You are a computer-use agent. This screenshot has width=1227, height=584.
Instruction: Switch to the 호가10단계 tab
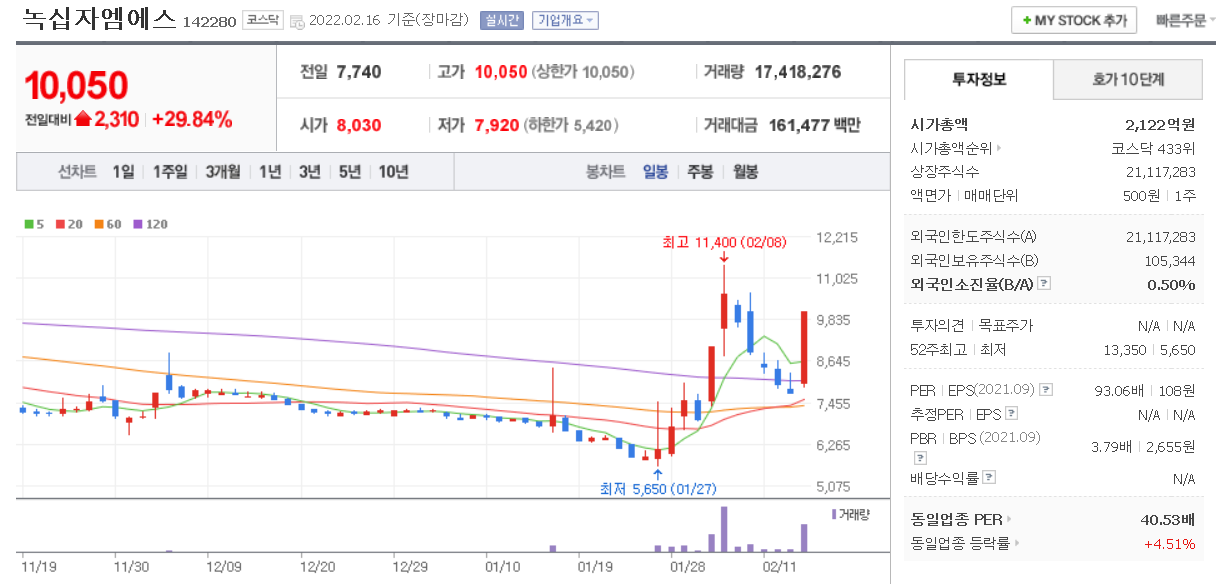pyautogui.click(x=1127, y=79)
